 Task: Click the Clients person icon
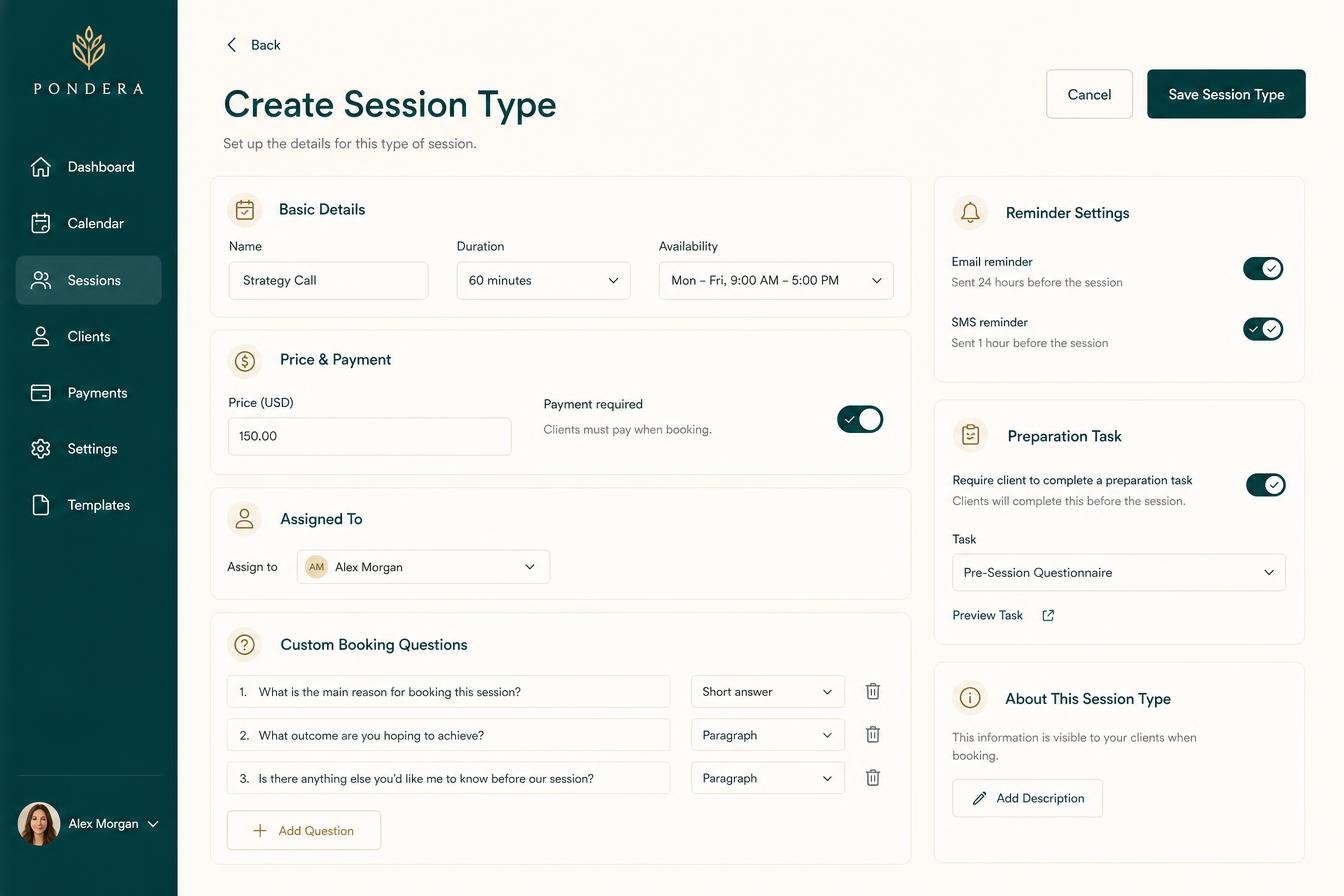41,336
